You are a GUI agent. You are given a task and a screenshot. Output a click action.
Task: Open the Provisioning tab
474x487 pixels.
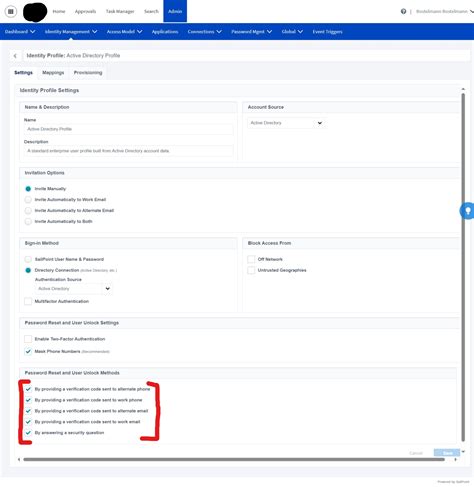click(x=88, y=73)
